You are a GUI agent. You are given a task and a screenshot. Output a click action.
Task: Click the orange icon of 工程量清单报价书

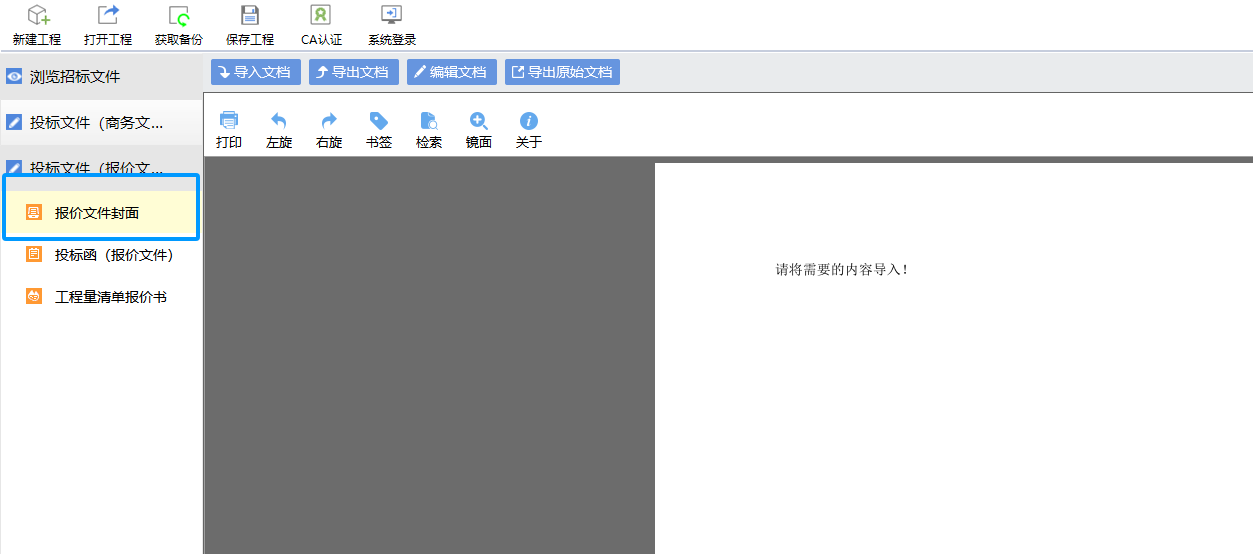click(x=34, y=297)
